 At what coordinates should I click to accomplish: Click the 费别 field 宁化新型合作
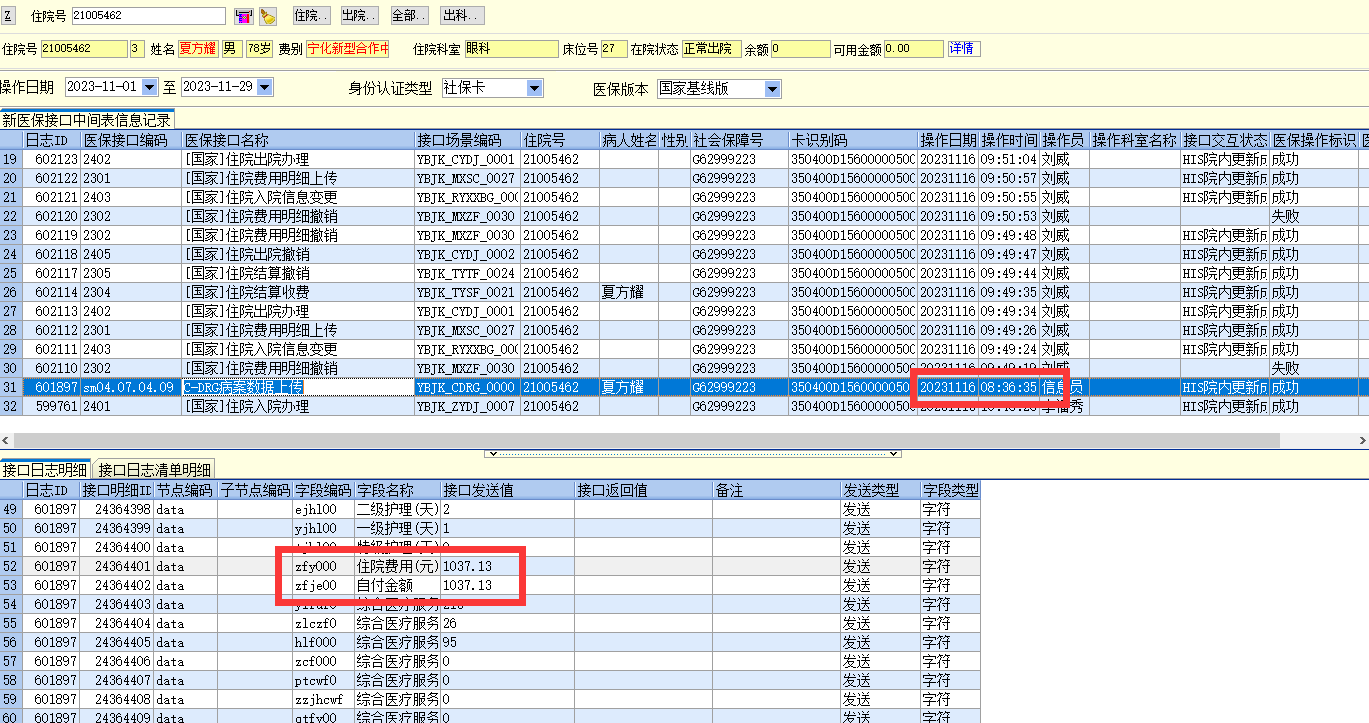tap(347, 49)
